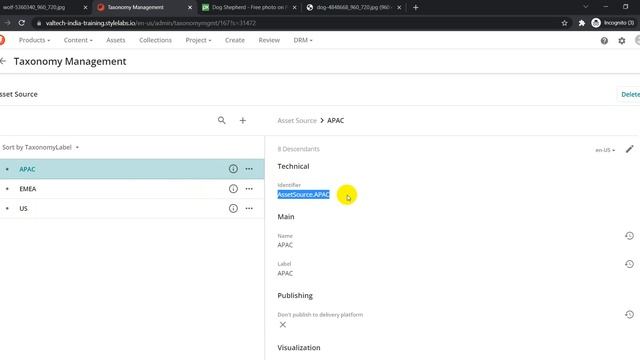Screen dimensions: 640x360
Task: Close the Taxonomy Management browser tab
Action: (190, 7)
